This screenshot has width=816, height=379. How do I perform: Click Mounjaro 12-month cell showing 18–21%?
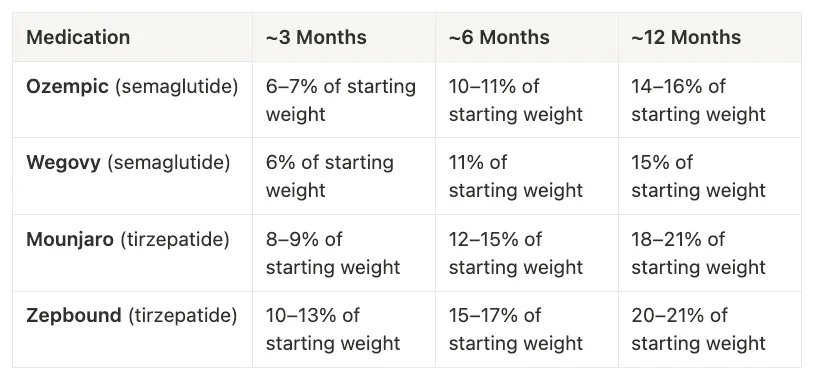tap(698, 253)
